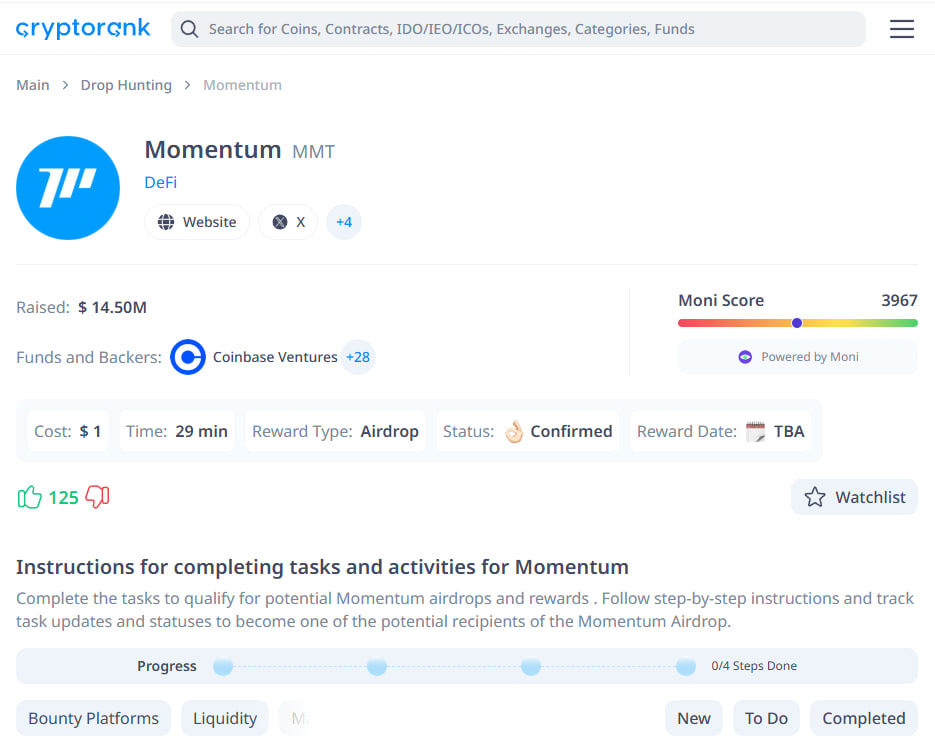Click the Moni eye logo icon
935x745 pixels.
(745, 357)
